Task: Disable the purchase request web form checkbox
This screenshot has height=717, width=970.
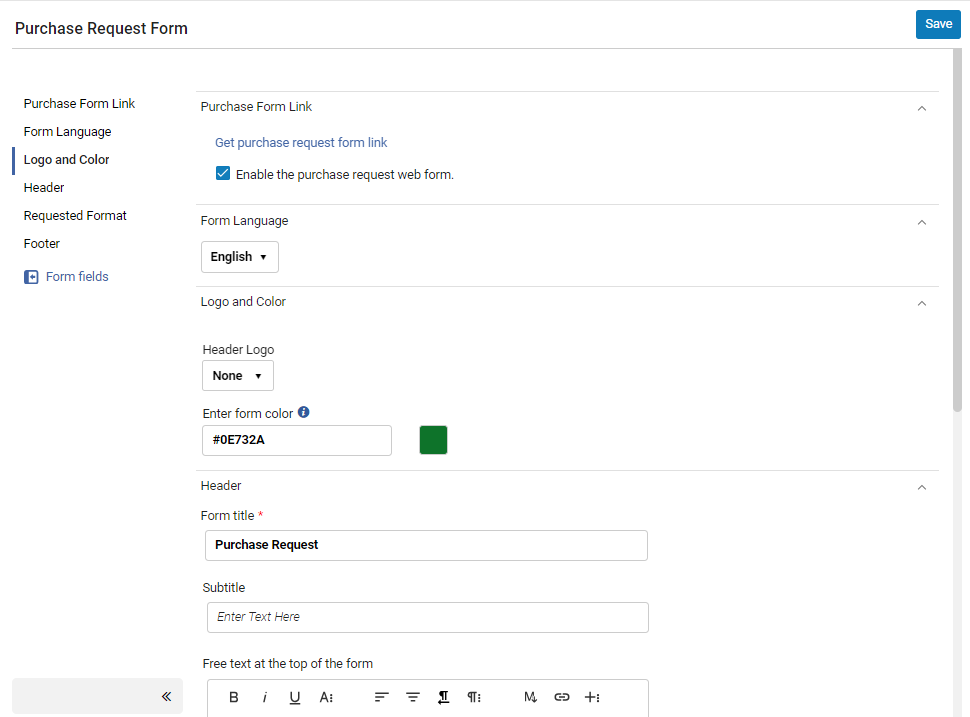Action: (223, 174)
